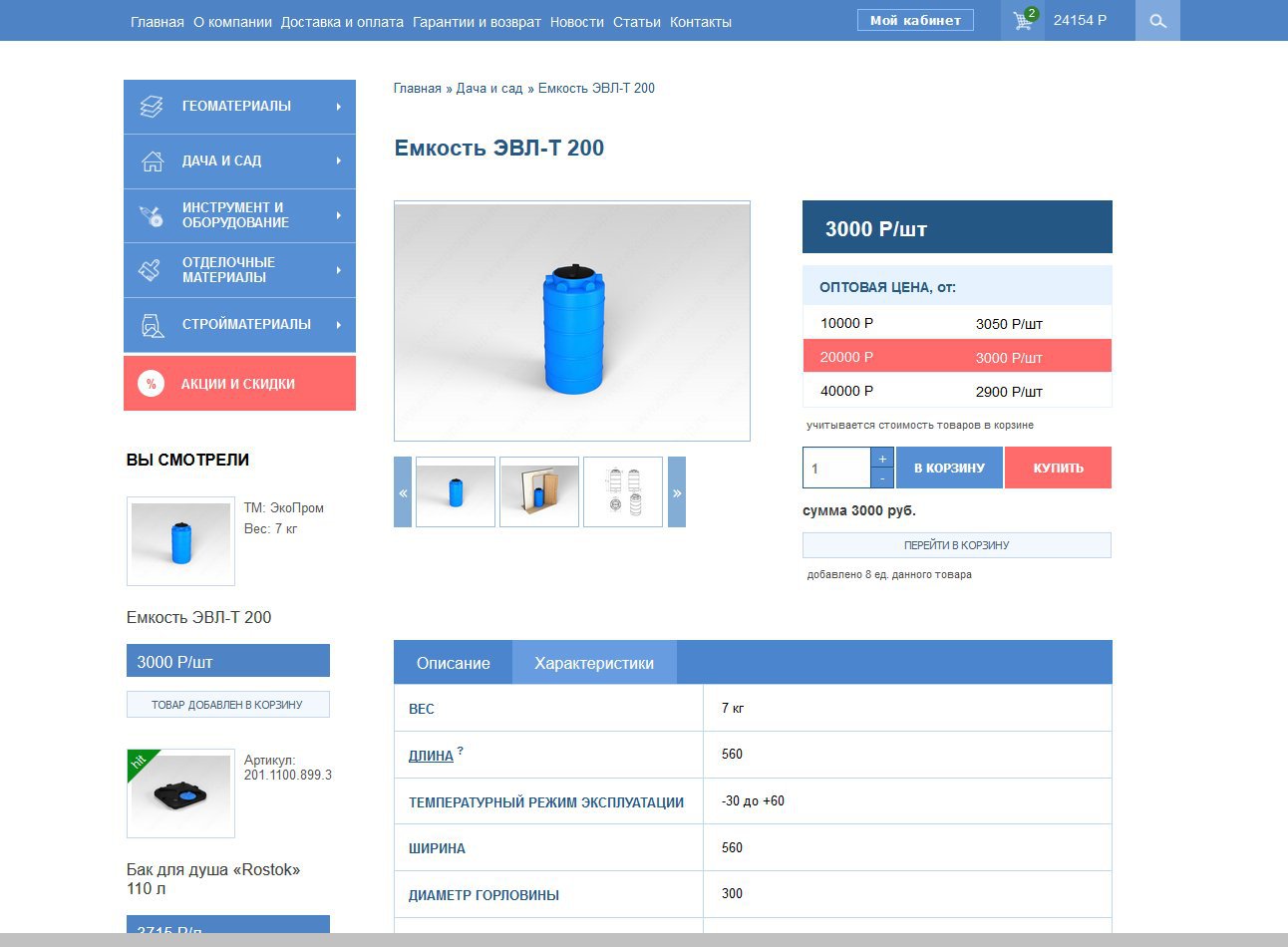
Task: Select the bag icon next to СТРОЙМАТЕРИАЛЫ
Action: [151, 324]
